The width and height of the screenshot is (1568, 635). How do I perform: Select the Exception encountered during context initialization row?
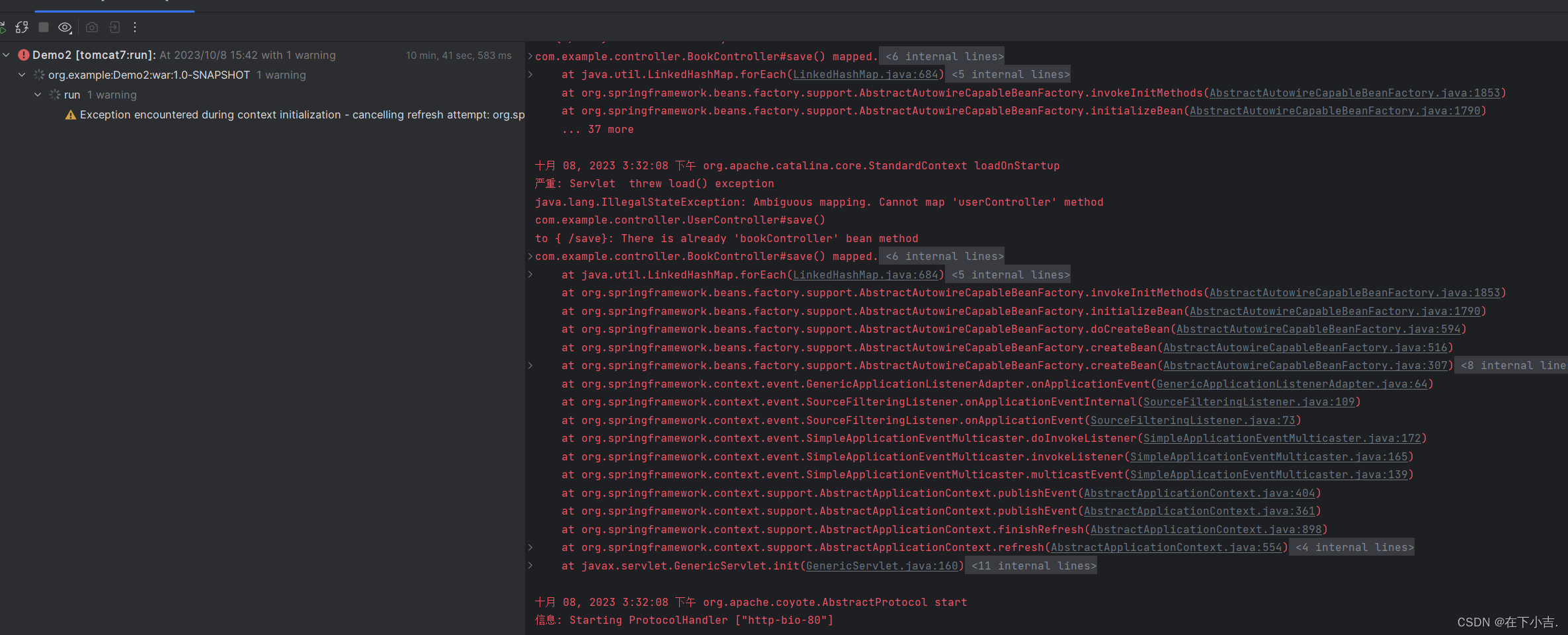click(x=263, y=114)
